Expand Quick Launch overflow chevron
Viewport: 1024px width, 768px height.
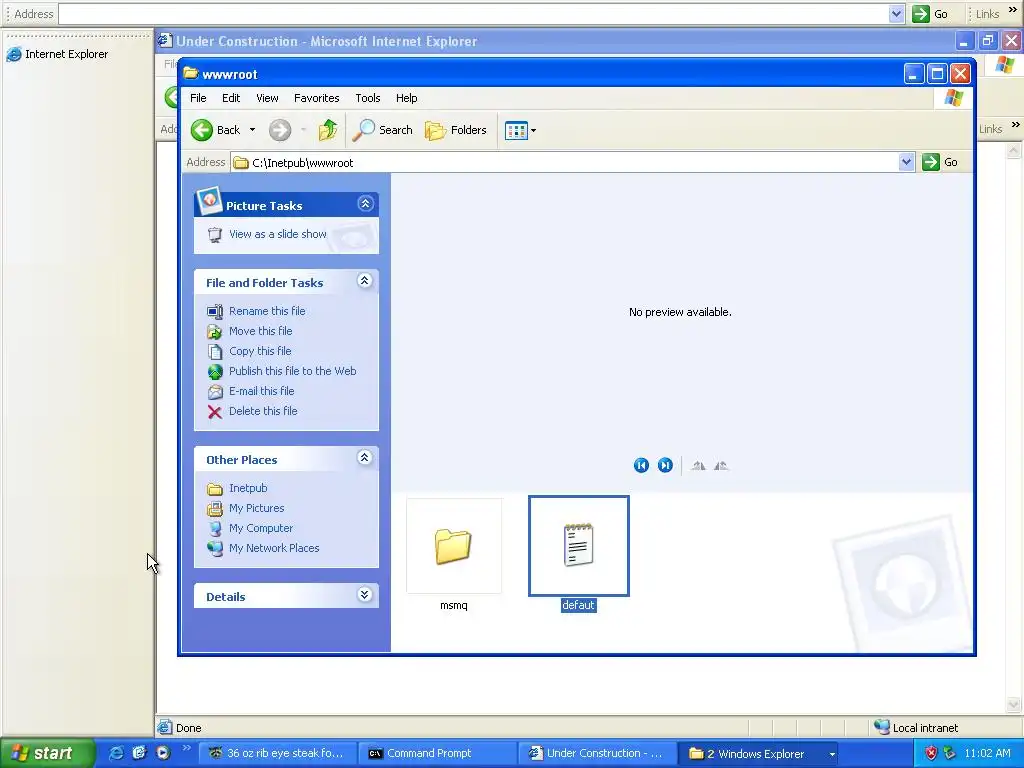187,748
